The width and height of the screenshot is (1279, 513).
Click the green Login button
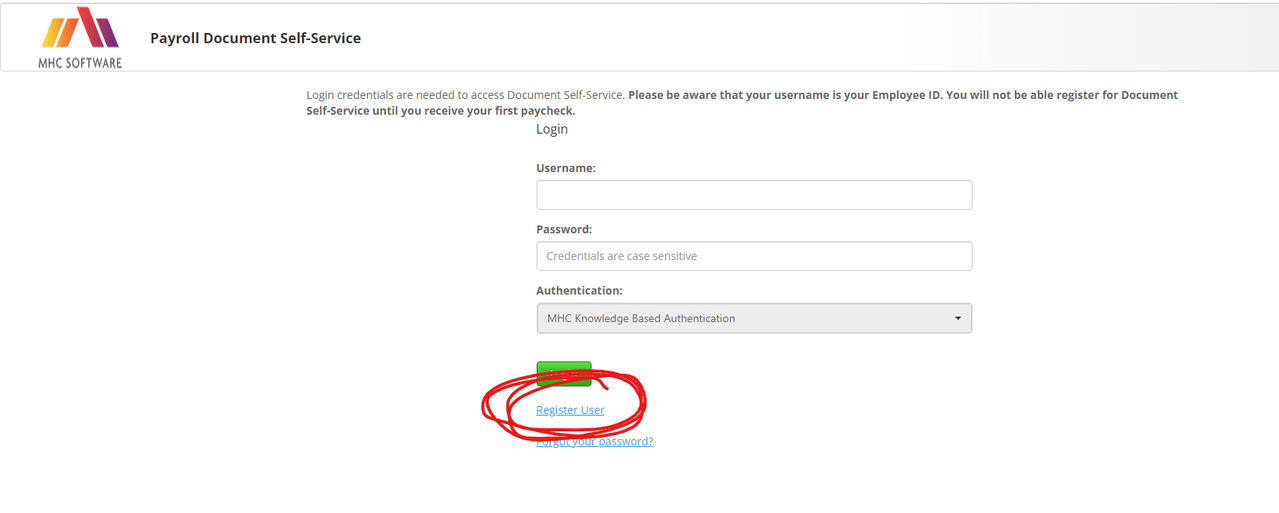(x=564, y=374)
